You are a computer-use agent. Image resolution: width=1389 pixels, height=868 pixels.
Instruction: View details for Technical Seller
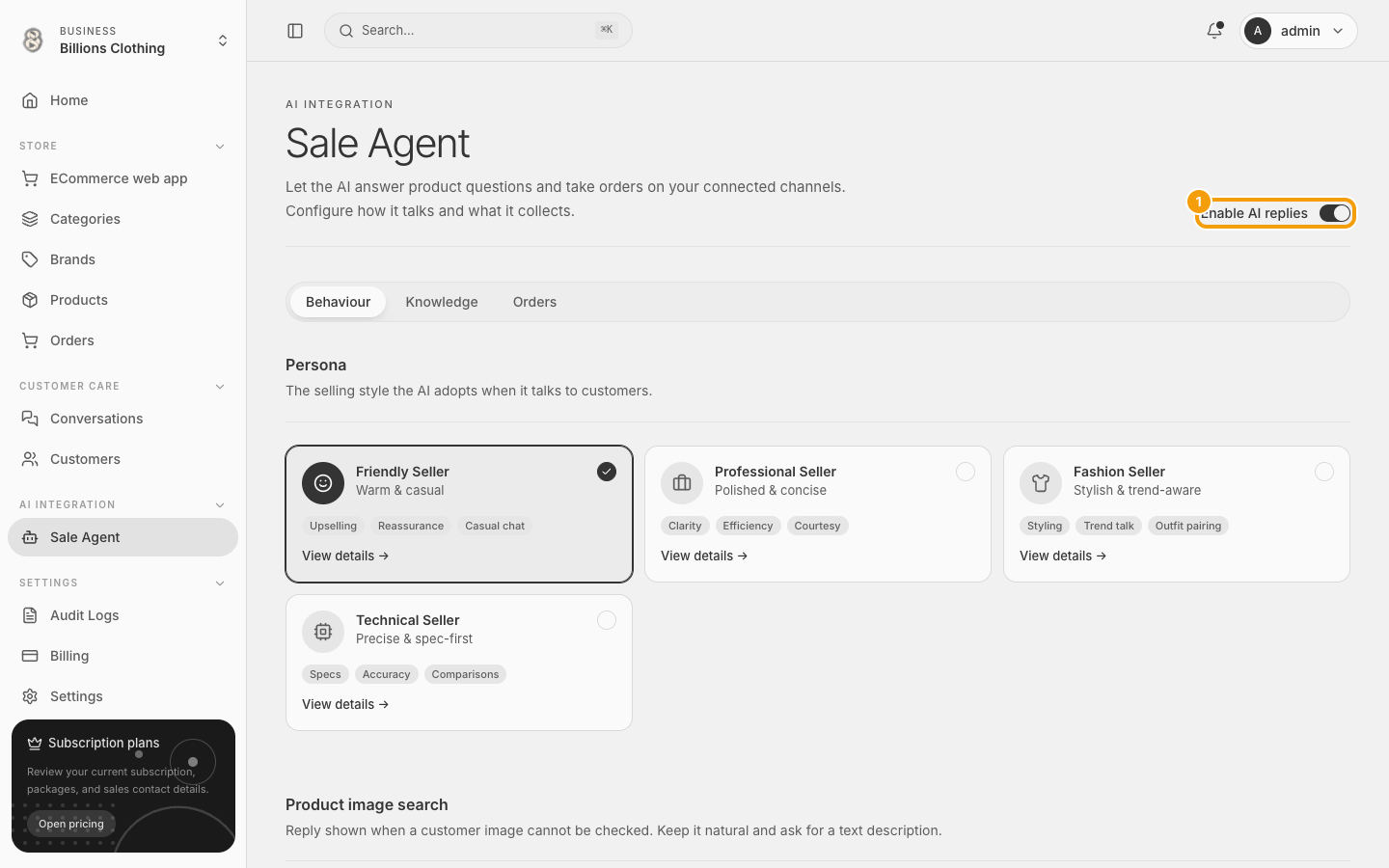pos(345,704)
